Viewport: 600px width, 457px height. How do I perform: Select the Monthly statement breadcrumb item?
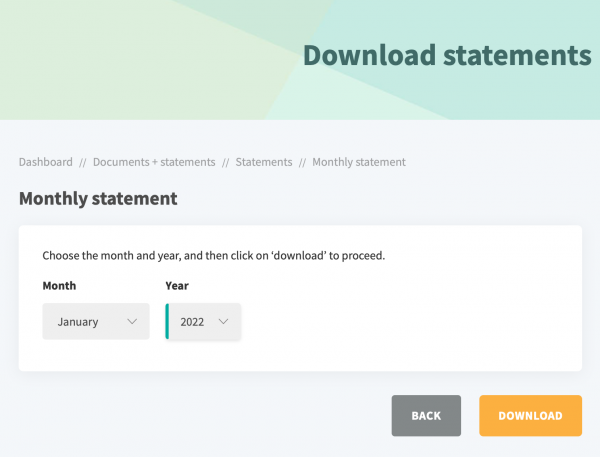(x=359, y=162)
